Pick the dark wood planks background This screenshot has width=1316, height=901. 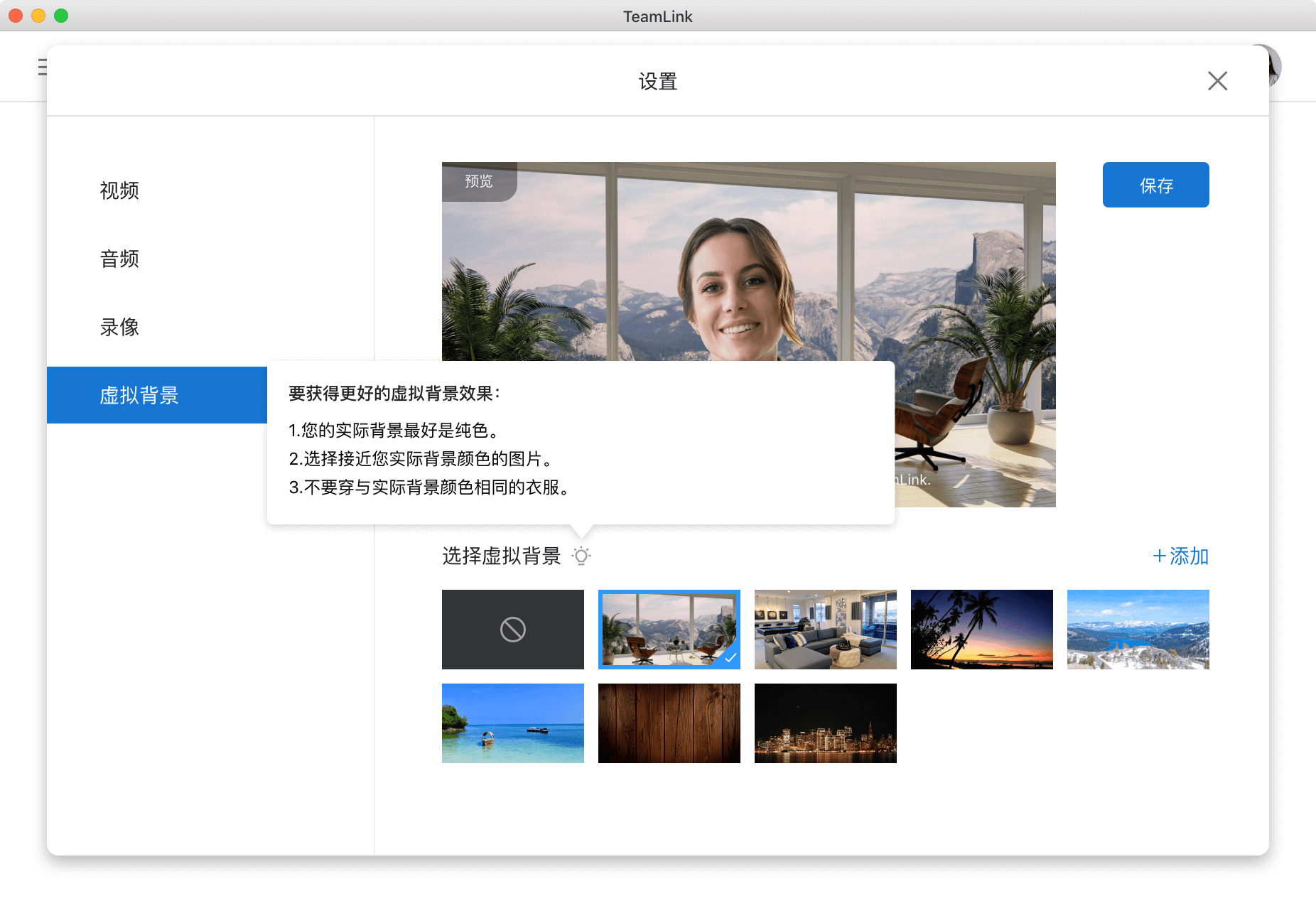pyautogui.click(x=669, y=723)
